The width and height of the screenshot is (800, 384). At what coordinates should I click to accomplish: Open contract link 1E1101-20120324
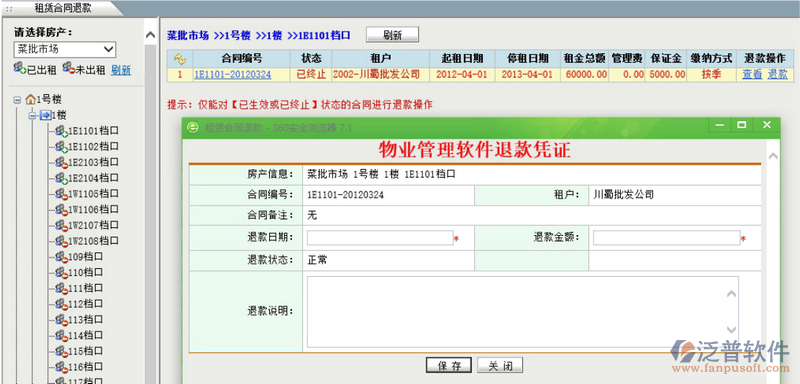(x=232, y=75)
